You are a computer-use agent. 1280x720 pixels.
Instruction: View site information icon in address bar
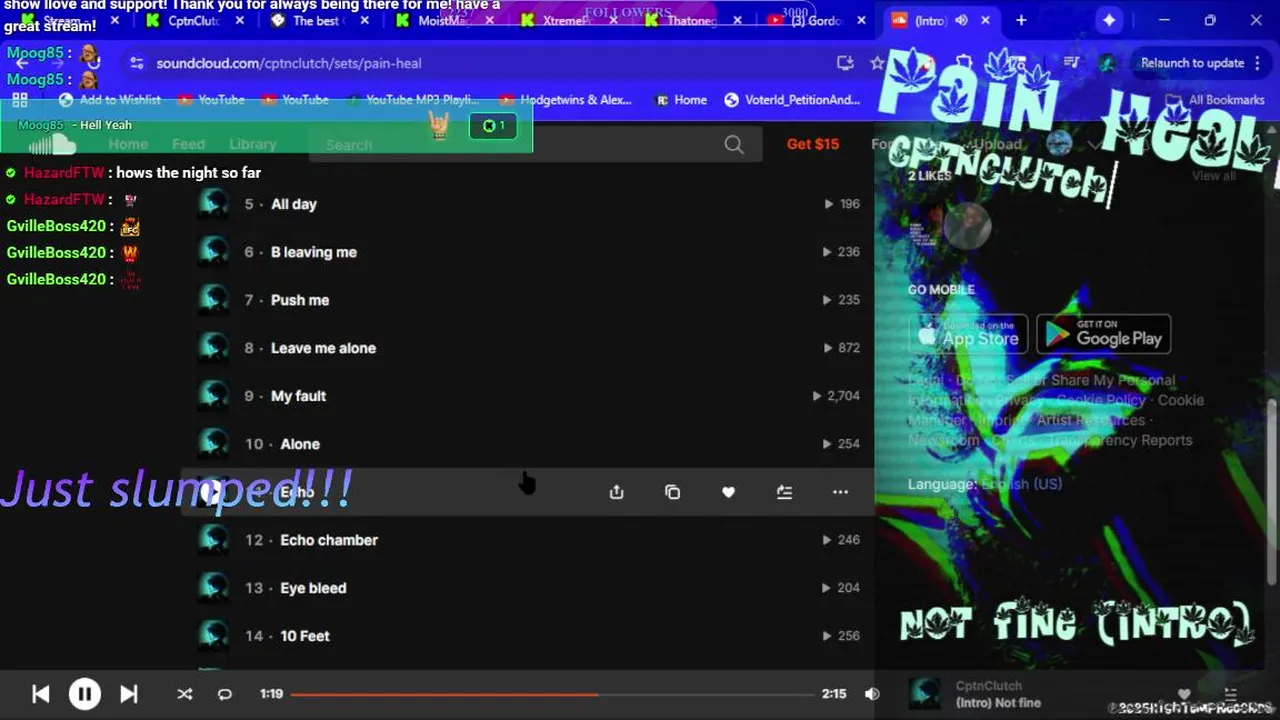click(136, 63)
